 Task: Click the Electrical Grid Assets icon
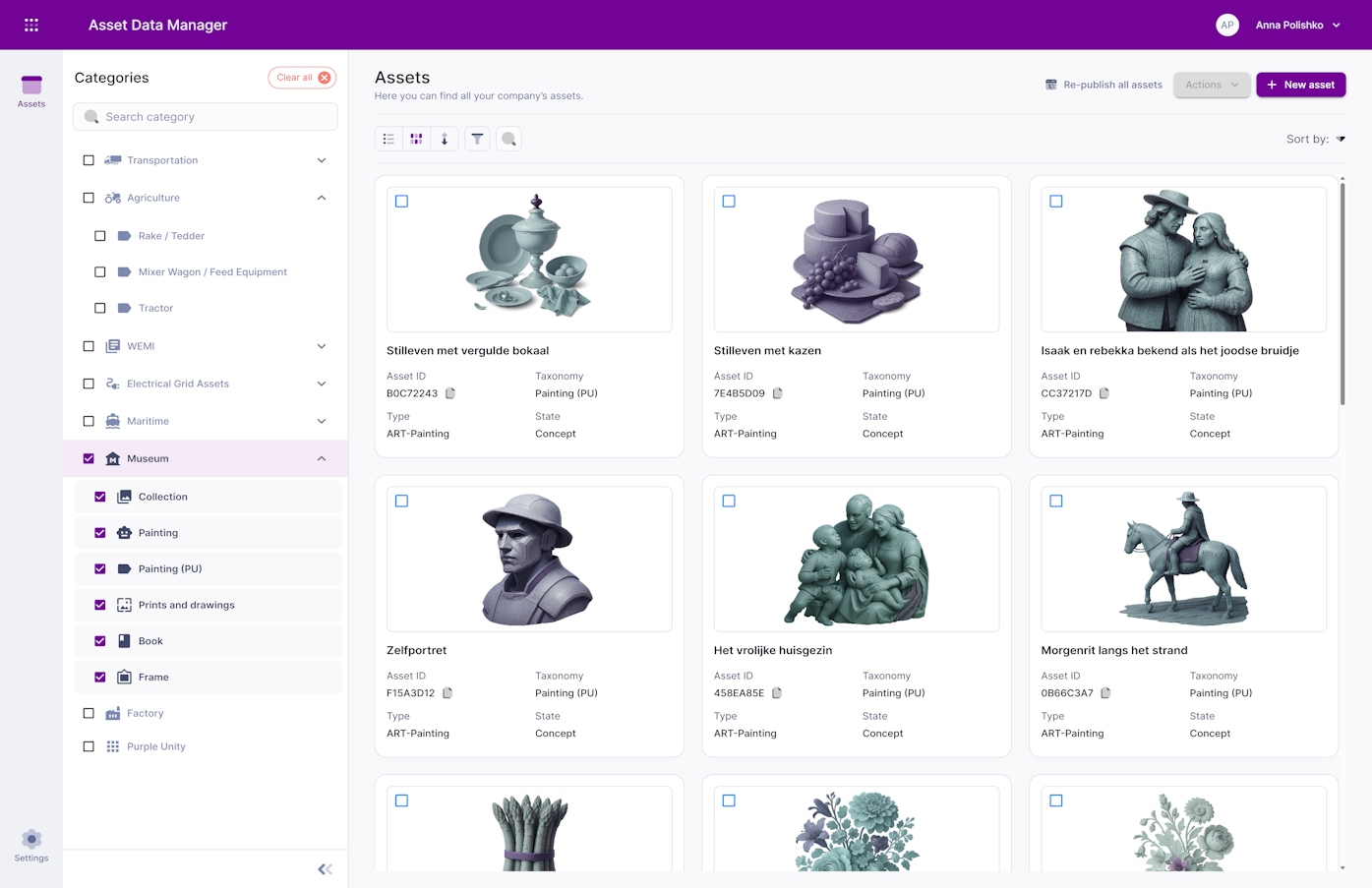coord(113,384)
